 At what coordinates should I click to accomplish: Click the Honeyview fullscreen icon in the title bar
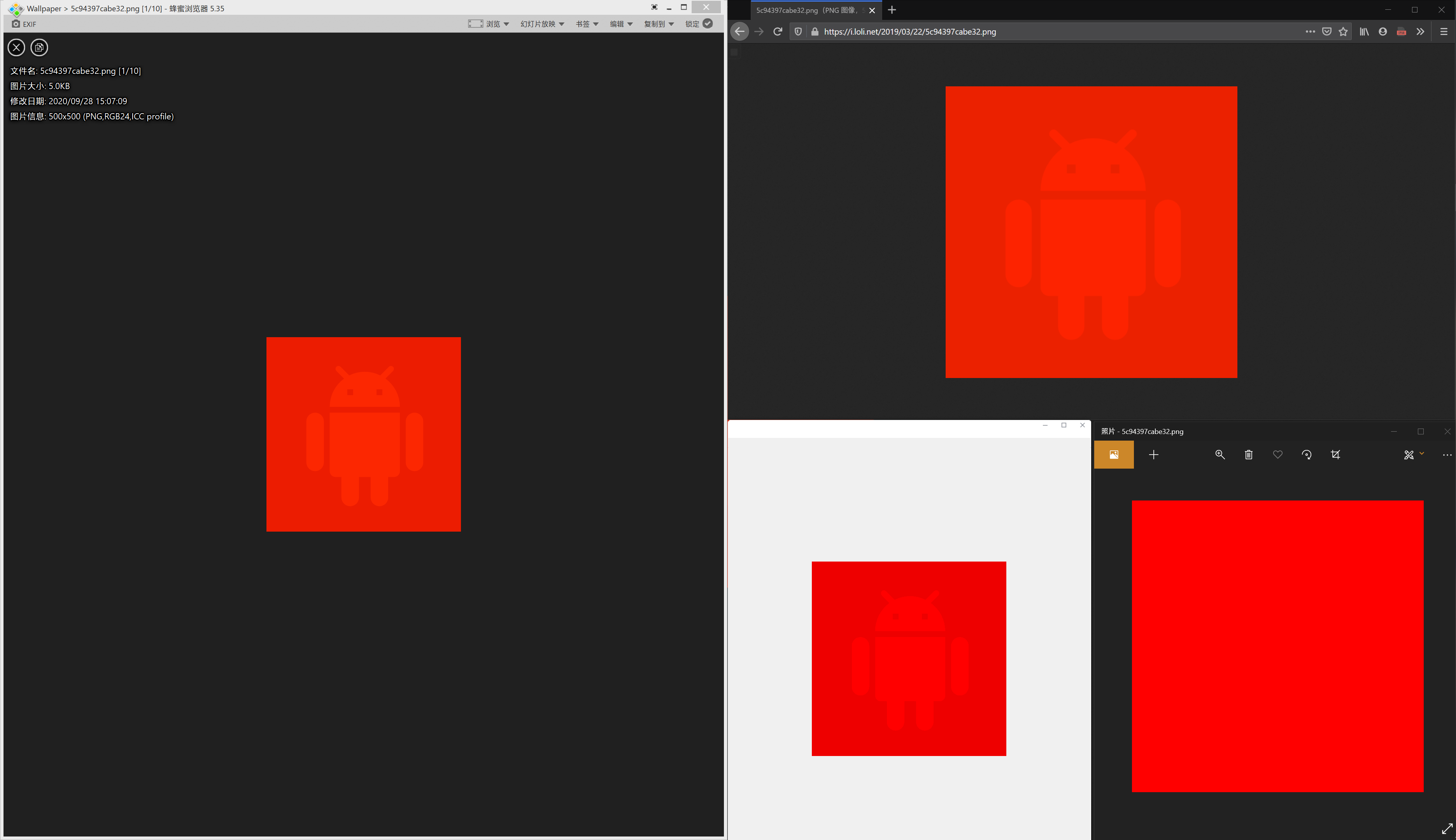(x=654, y=7)
